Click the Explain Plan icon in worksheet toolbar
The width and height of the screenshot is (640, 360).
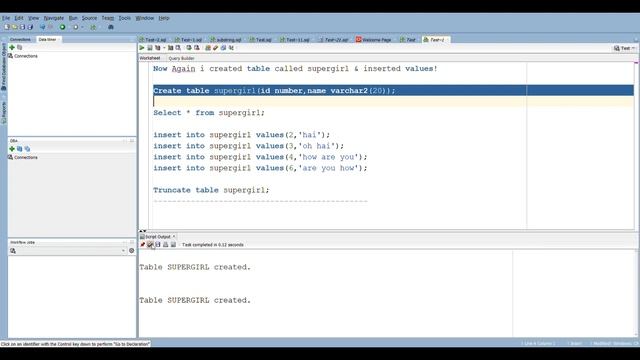click(158, 48)
